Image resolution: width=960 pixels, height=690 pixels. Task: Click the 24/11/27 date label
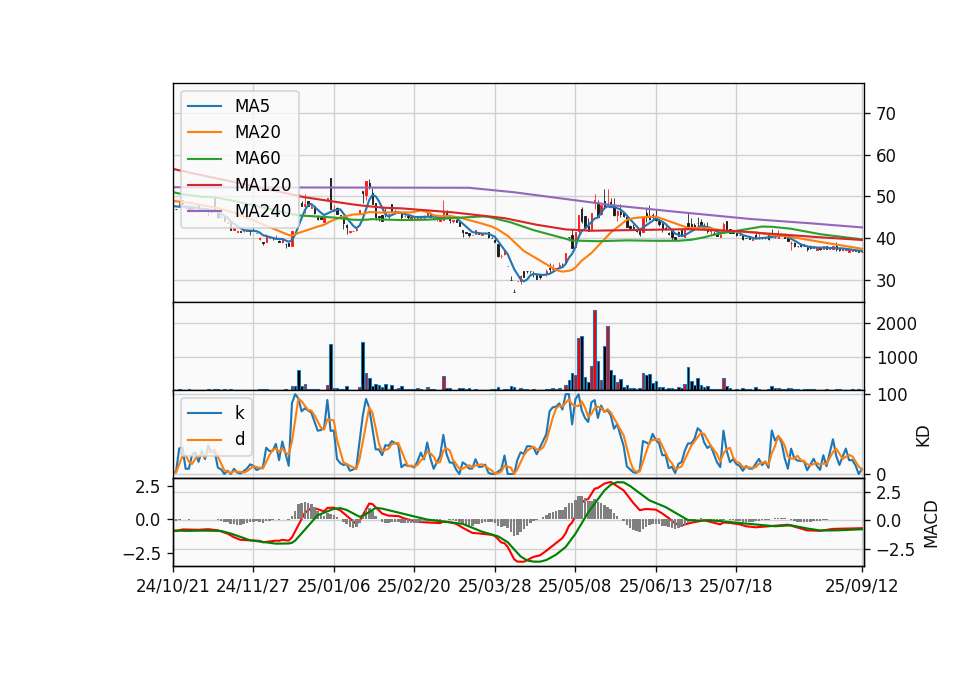[x=253, y=586]
